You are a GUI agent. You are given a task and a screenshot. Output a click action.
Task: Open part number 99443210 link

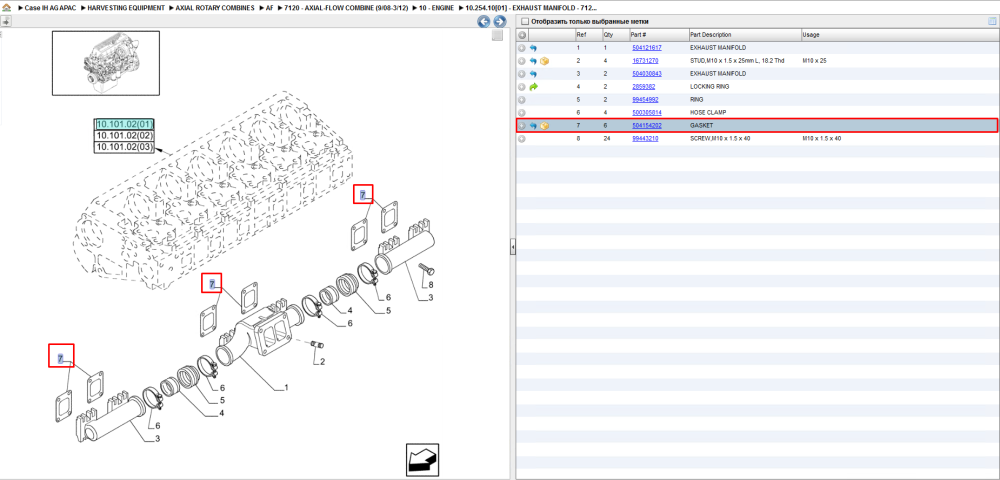[645, 138]
